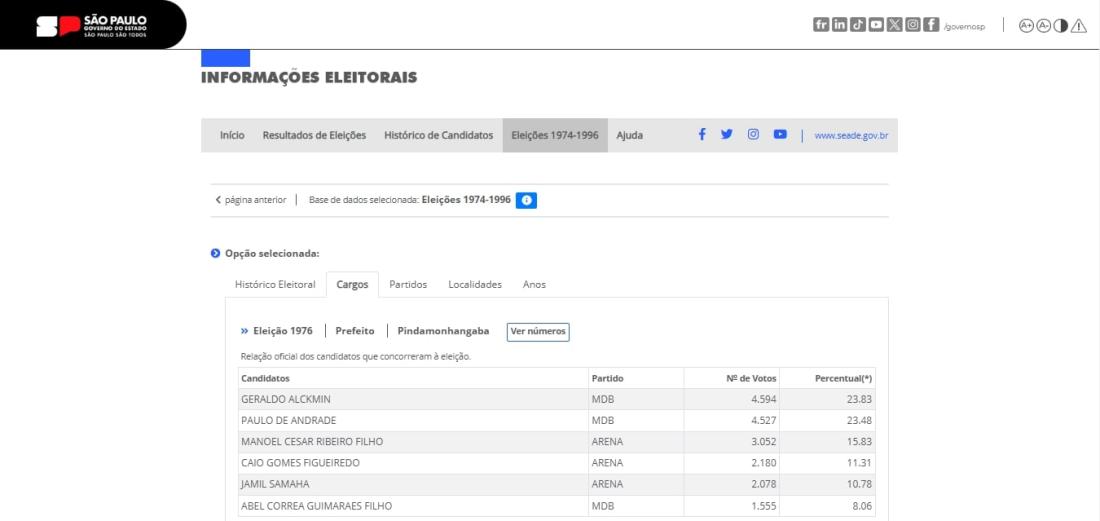Click the Pindamonhangaba breadcrumb

pos(443,331)
